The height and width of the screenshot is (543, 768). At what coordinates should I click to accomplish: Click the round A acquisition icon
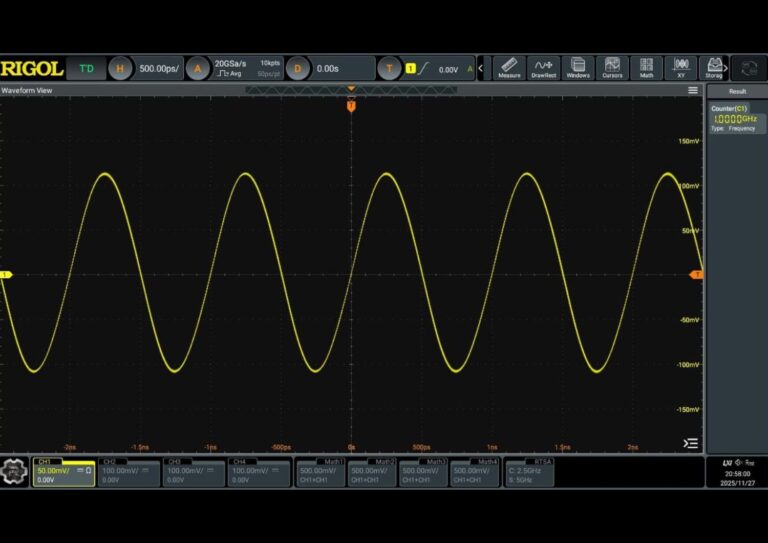[197, 69]
